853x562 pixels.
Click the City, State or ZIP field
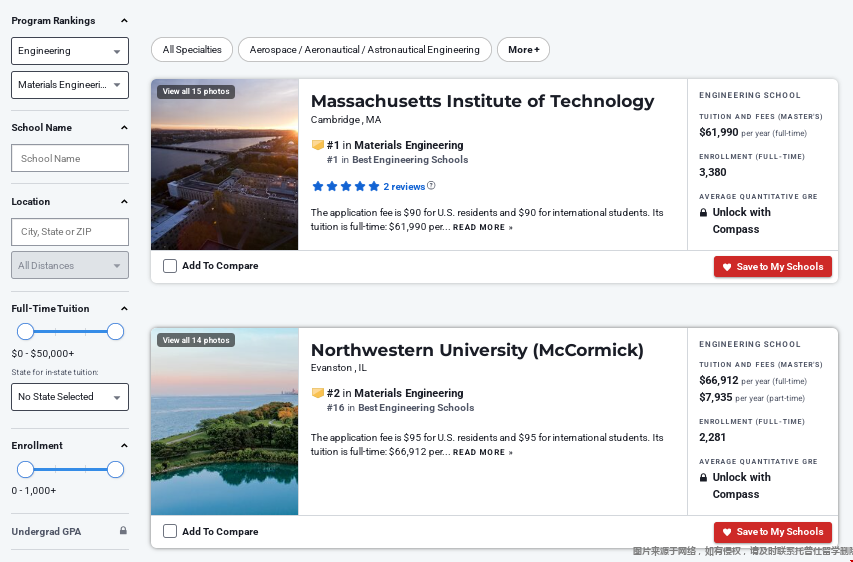click(70, 232)
